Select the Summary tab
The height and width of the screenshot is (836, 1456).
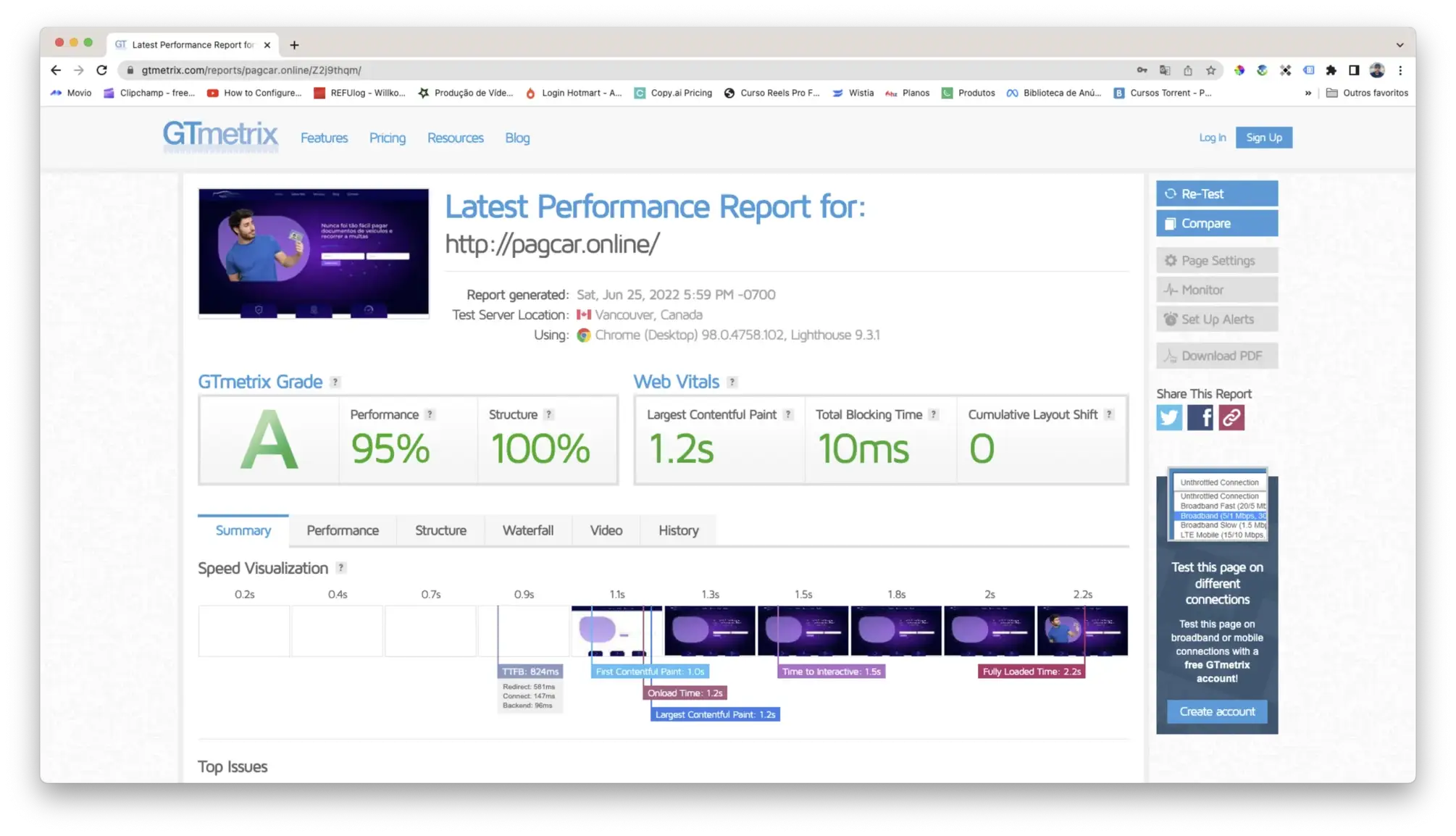click(243, 530)
